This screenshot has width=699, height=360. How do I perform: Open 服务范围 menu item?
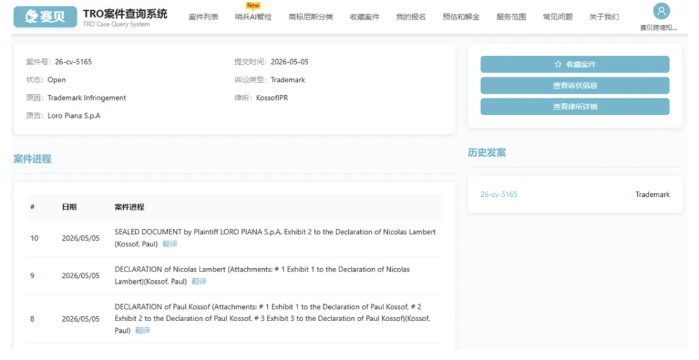[511, 17]
